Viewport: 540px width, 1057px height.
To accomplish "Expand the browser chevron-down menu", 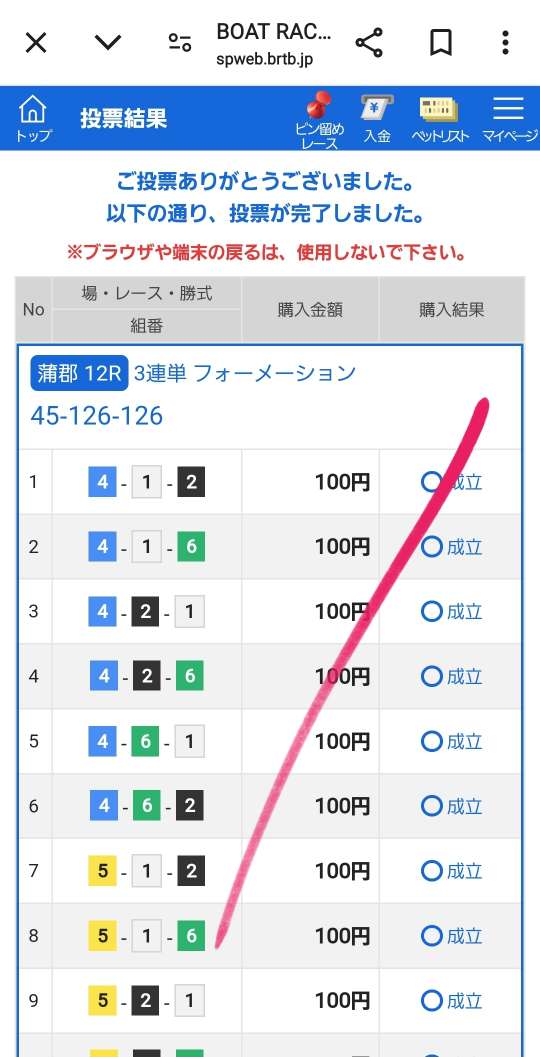I will click(x=108, y=43).
